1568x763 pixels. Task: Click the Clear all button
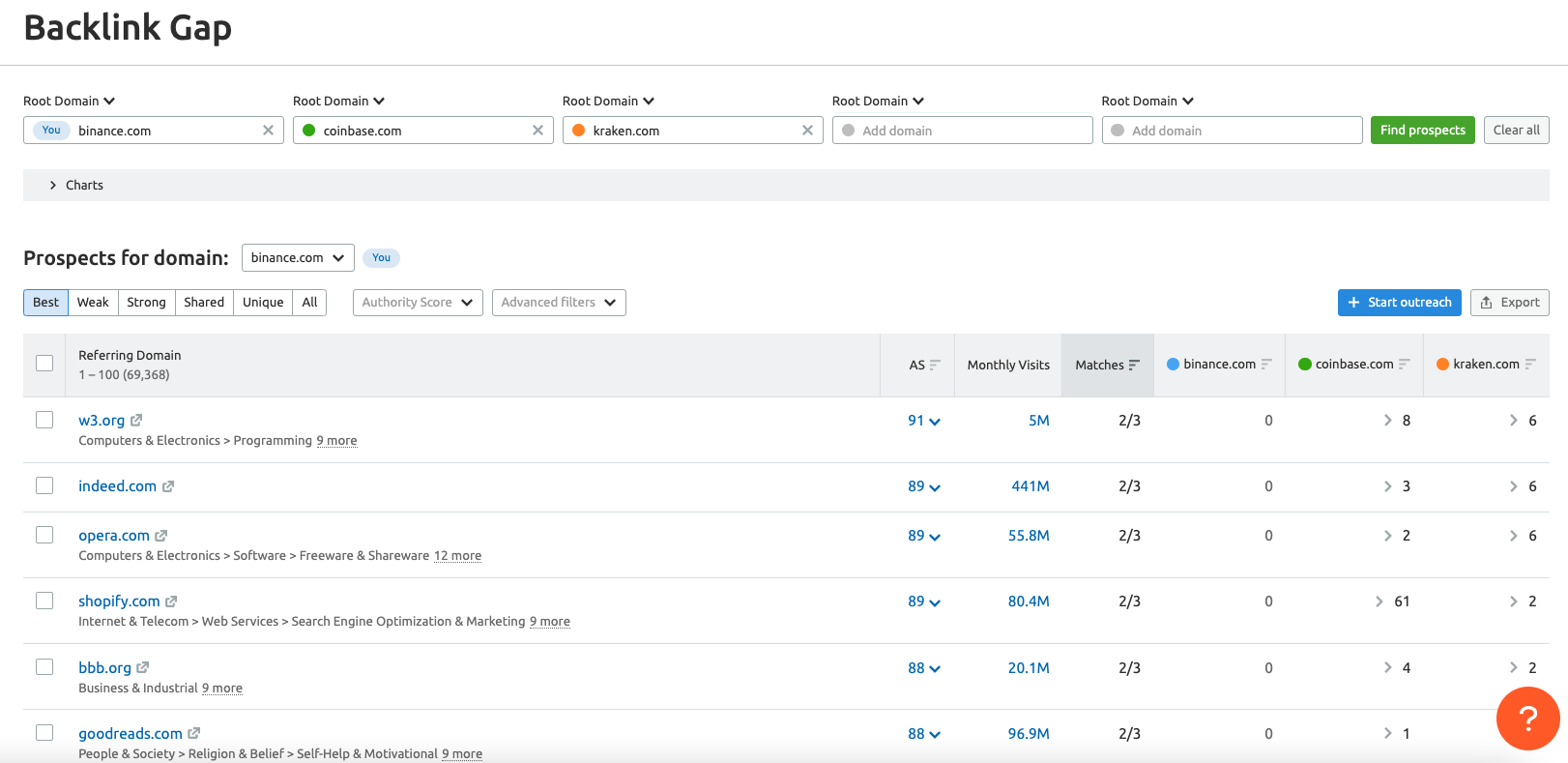1516,130
